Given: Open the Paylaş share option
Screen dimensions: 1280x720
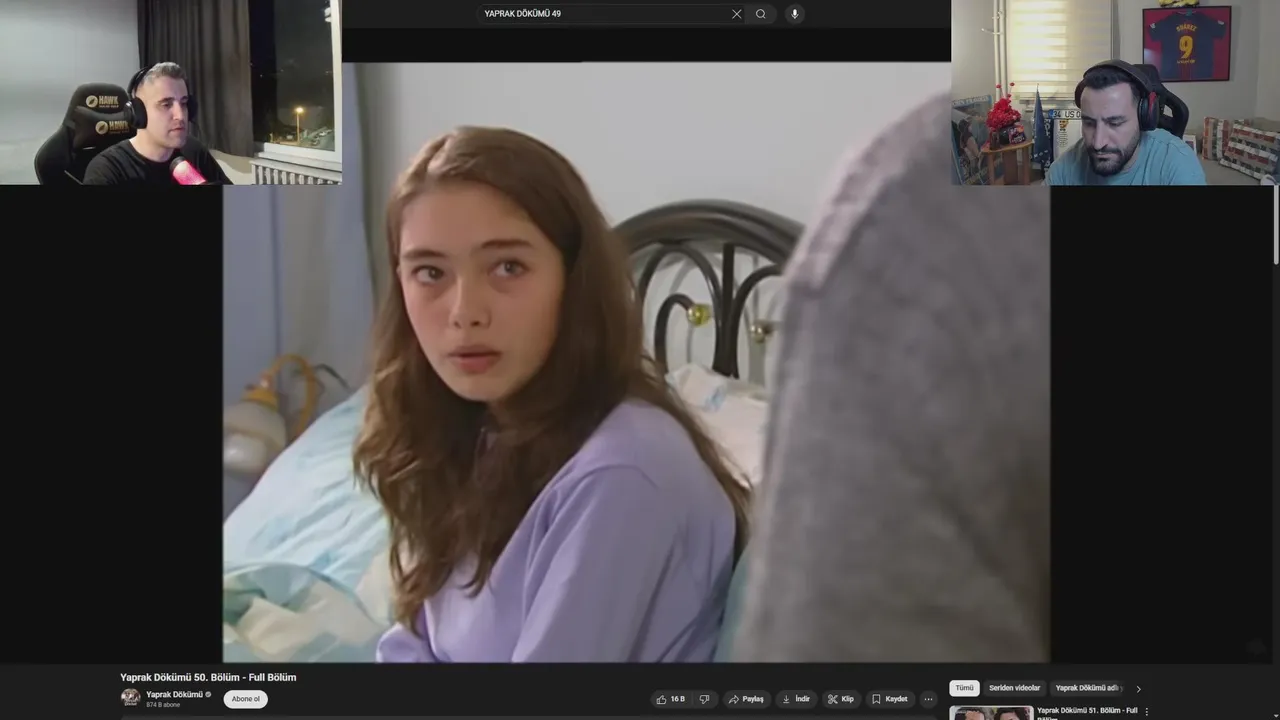Looking at the screenshot, I should (x=746, y=699).
